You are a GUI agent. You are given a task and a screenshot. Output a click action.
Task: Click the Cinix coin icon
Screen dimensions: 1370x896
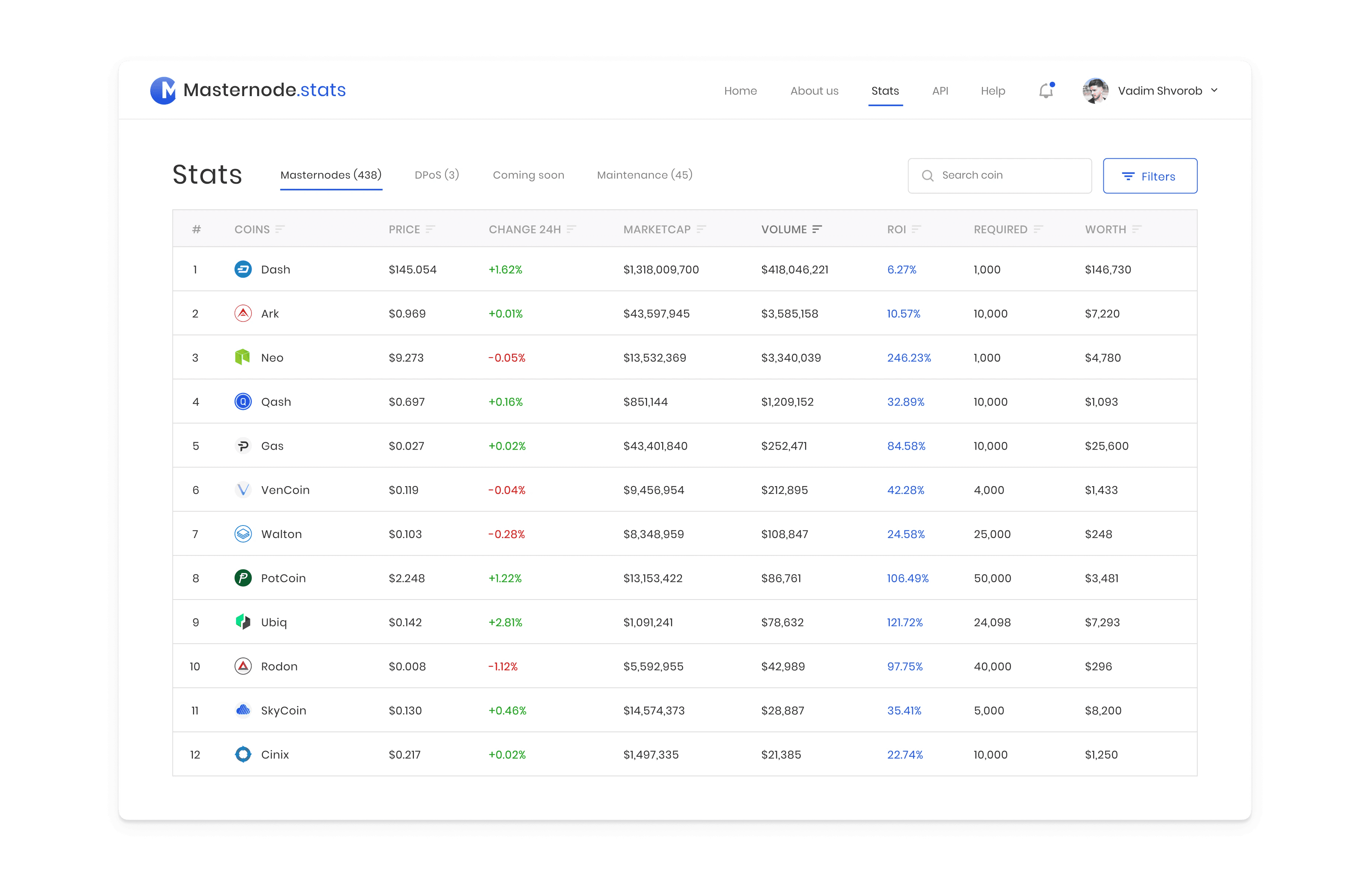point(243,755)
